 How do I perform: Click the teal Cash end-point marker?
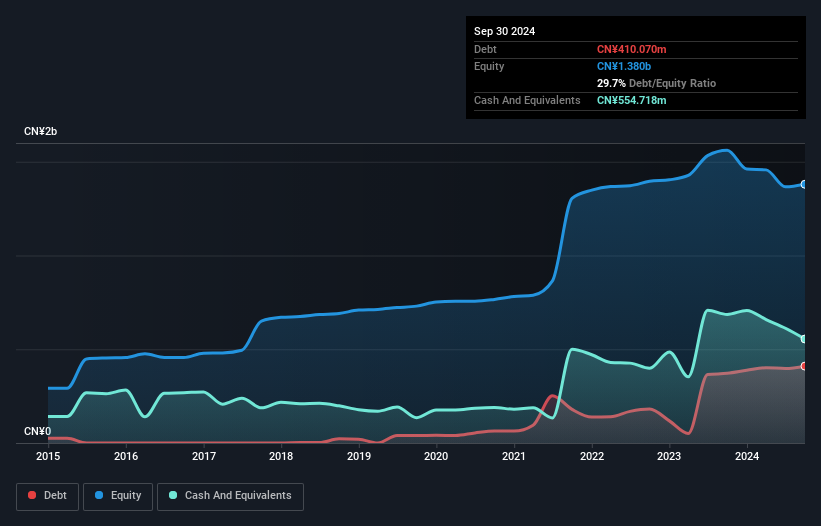tap(804, 339)
